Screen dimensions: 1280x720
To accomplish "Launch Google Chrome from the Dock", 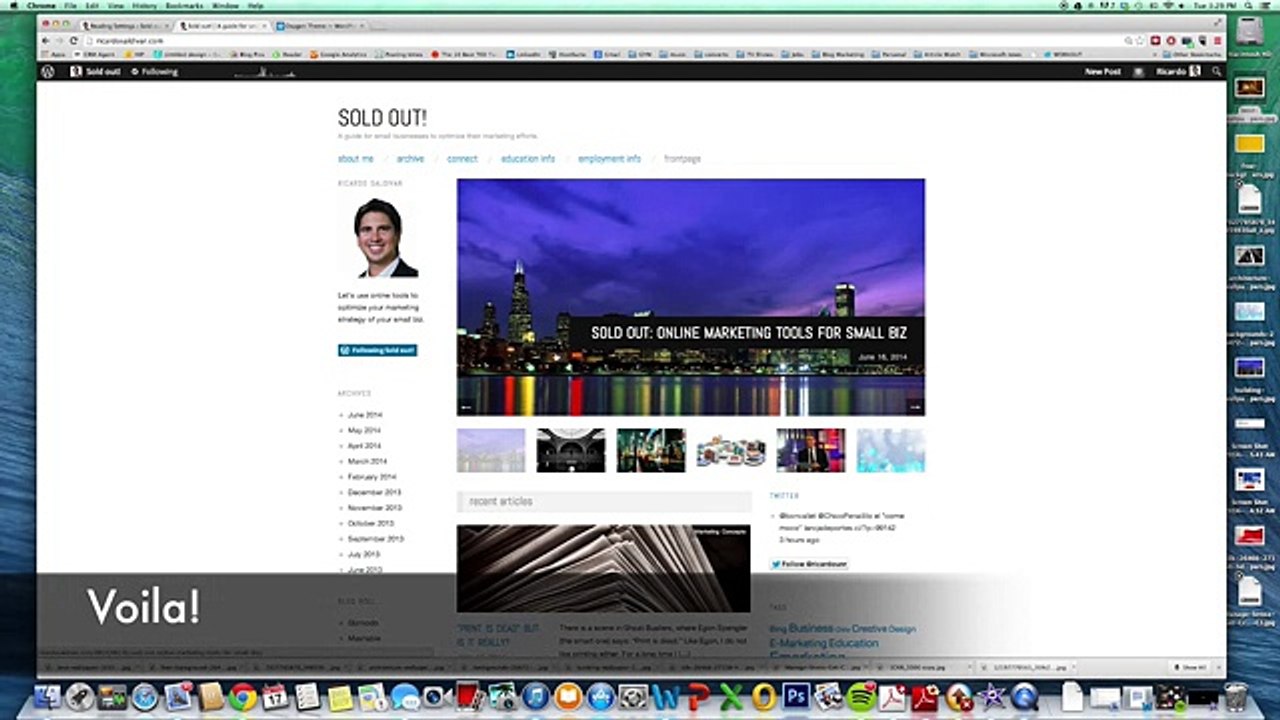I will point(243,697).
